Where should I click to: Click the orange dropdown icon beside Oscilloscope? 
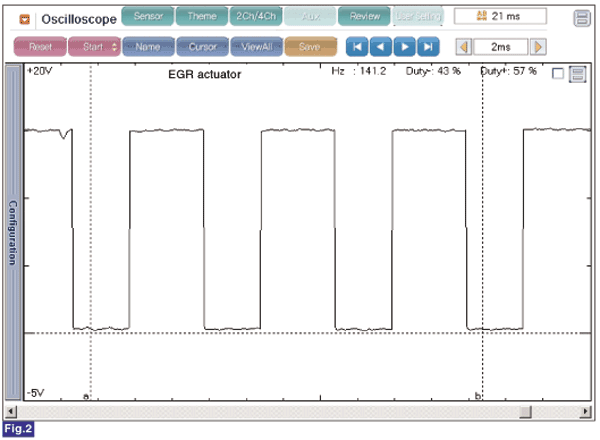pos(25,19)
